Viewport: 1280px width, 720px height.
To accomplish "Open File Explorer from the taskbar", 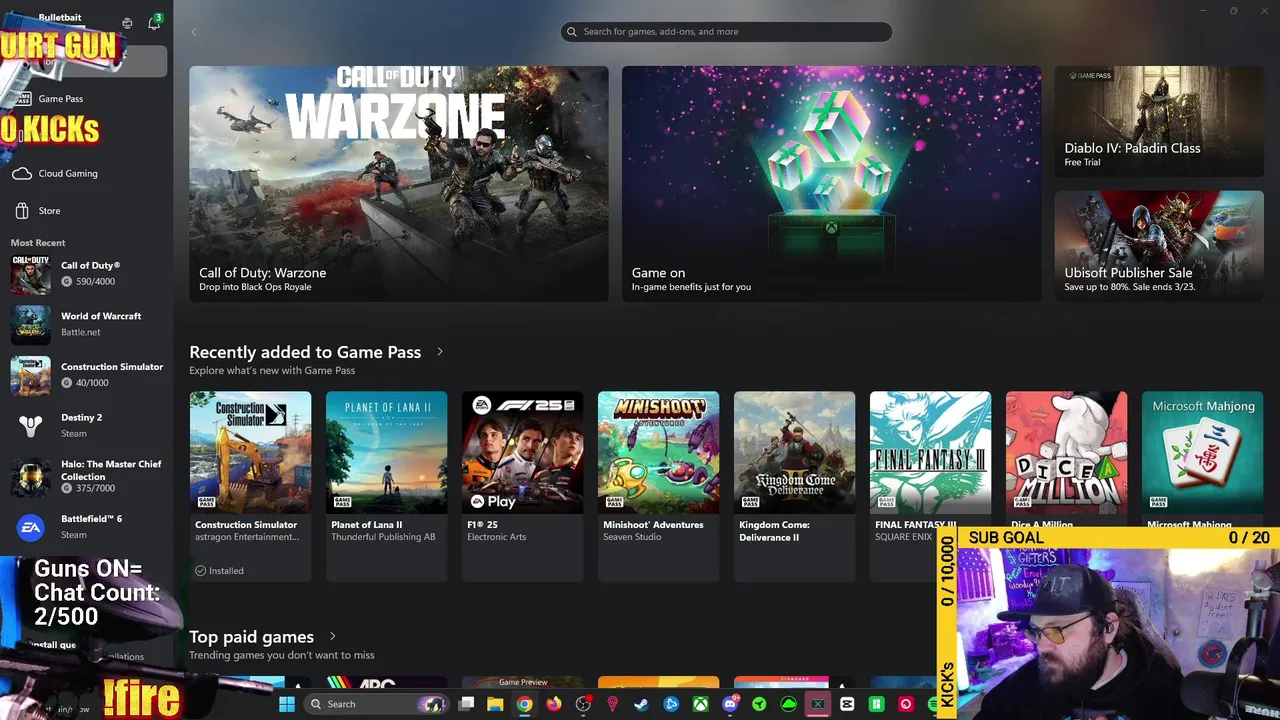I will [495, 704].
